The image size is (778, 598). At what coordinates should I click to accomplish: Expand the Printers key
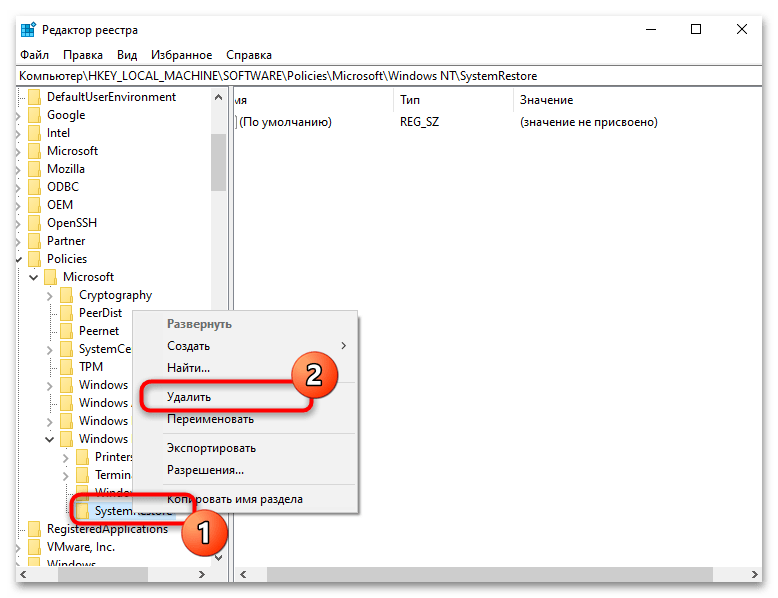tap(65, 458)
